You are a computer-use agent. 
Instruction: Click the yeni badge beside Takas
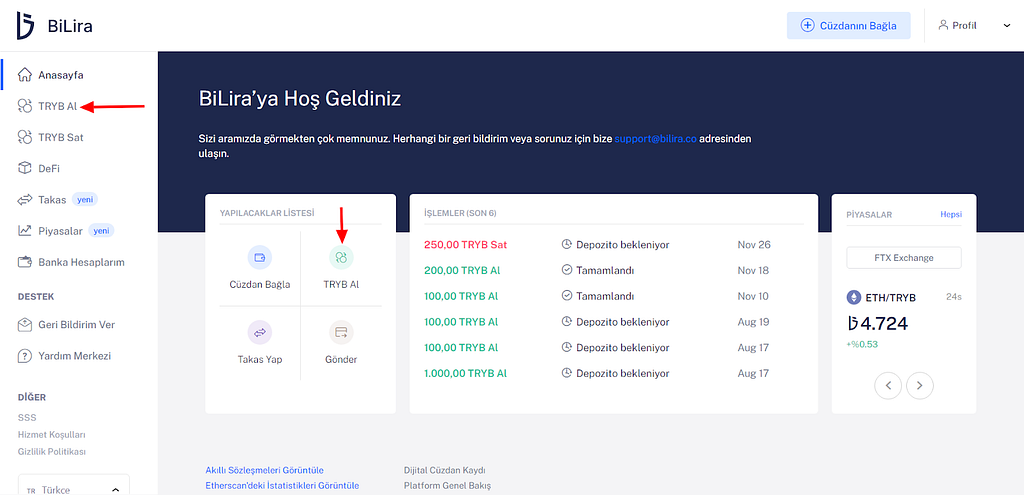click(85, 200)
